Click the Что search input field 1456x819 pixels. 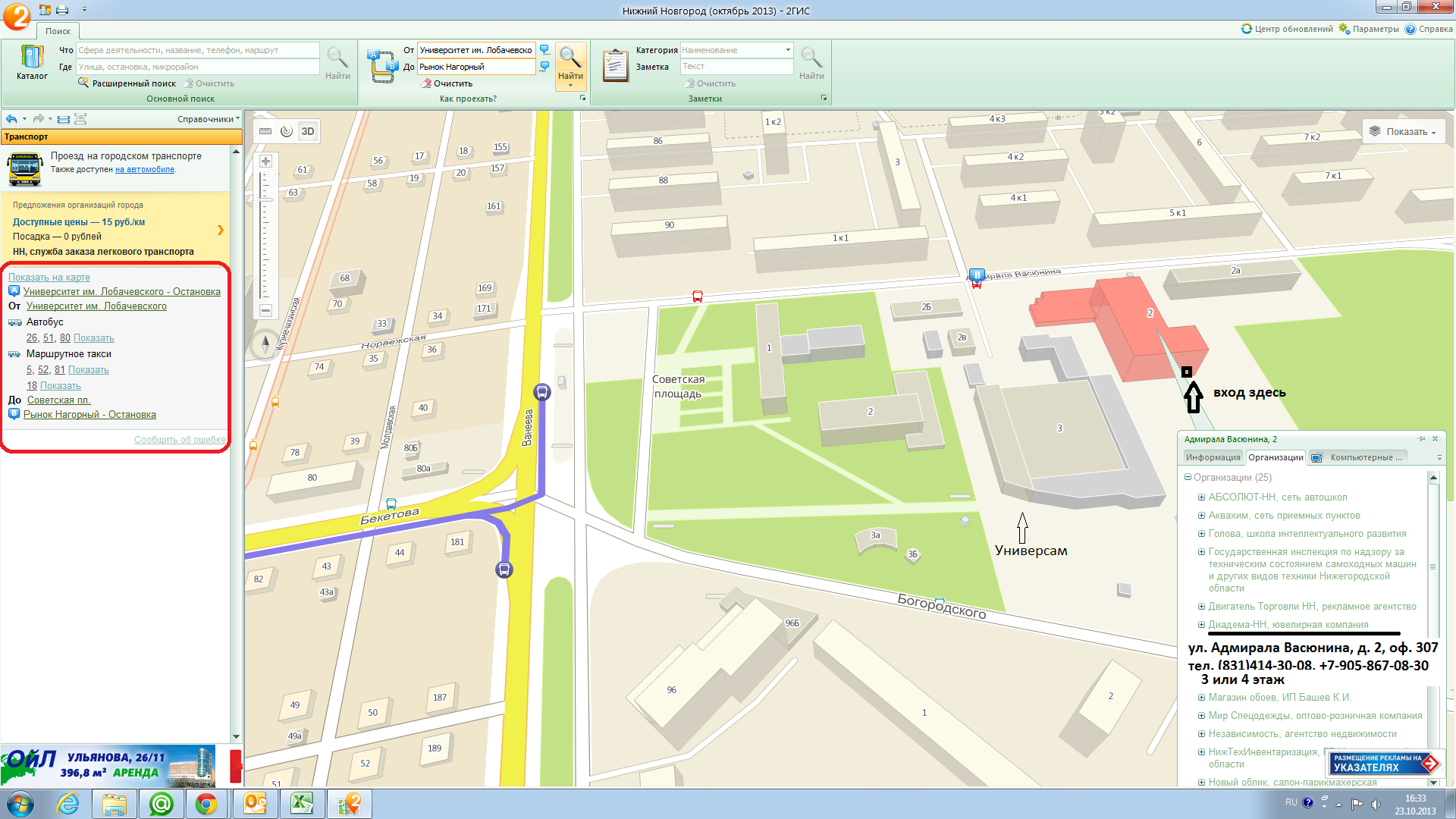coord(198,50)
